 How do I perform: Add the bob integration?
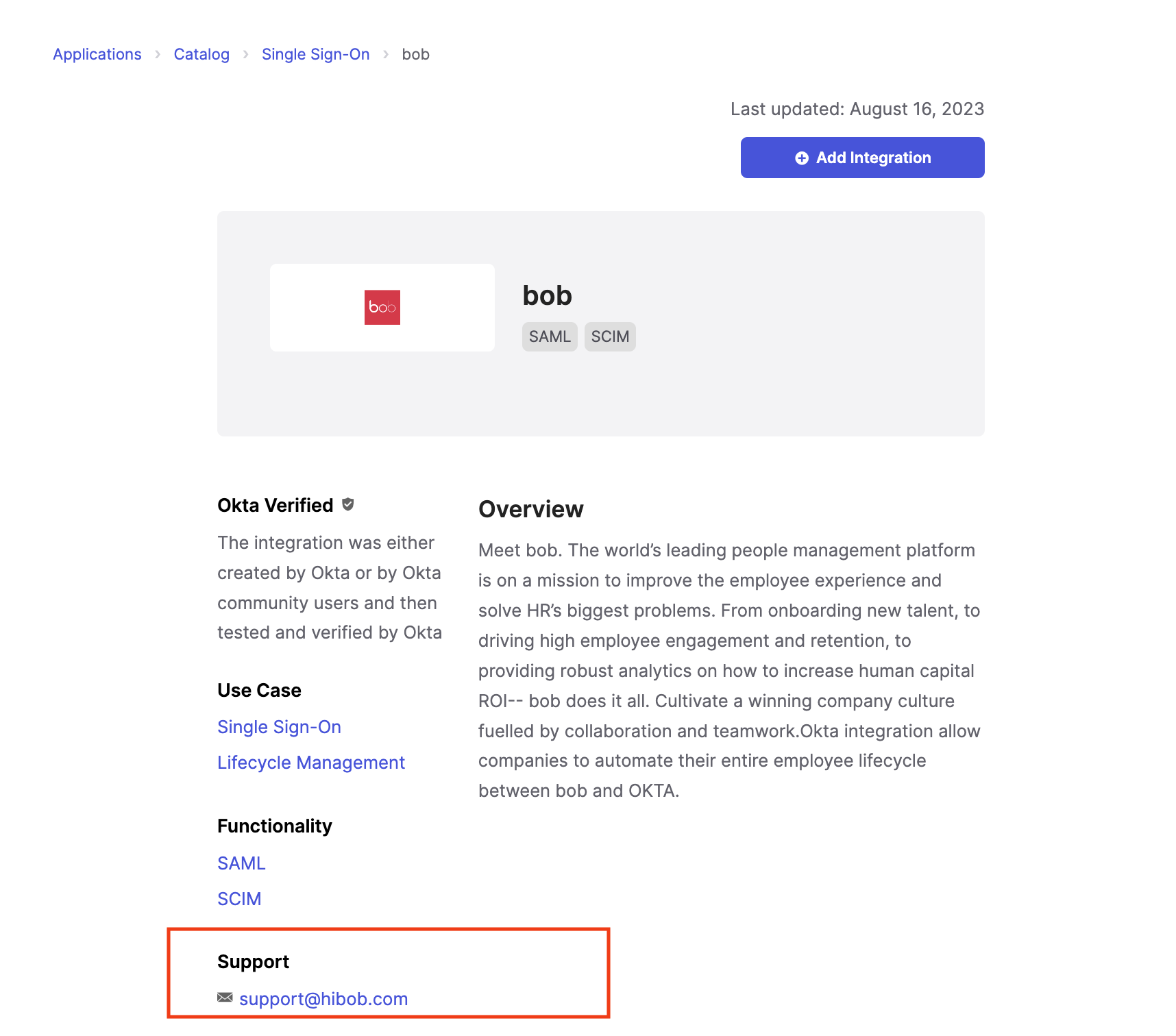862,158
